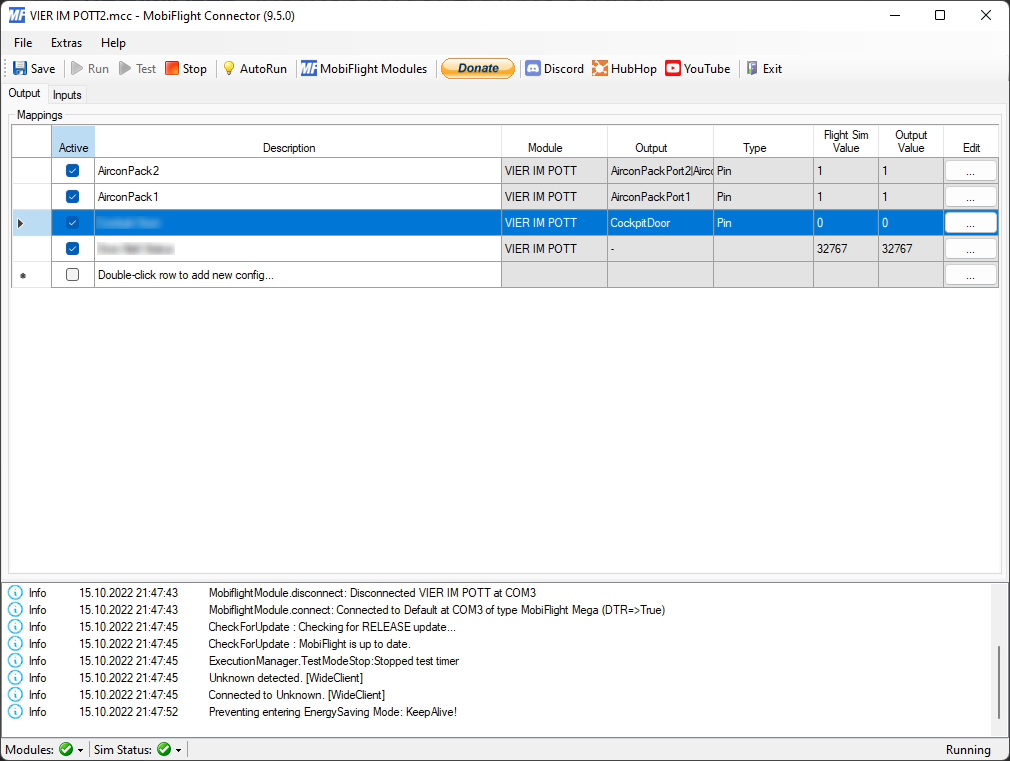Viewport: 1010px width, 761px height.
Task: Click the info icon of the disconnect log entry
Action: [15, 593]
